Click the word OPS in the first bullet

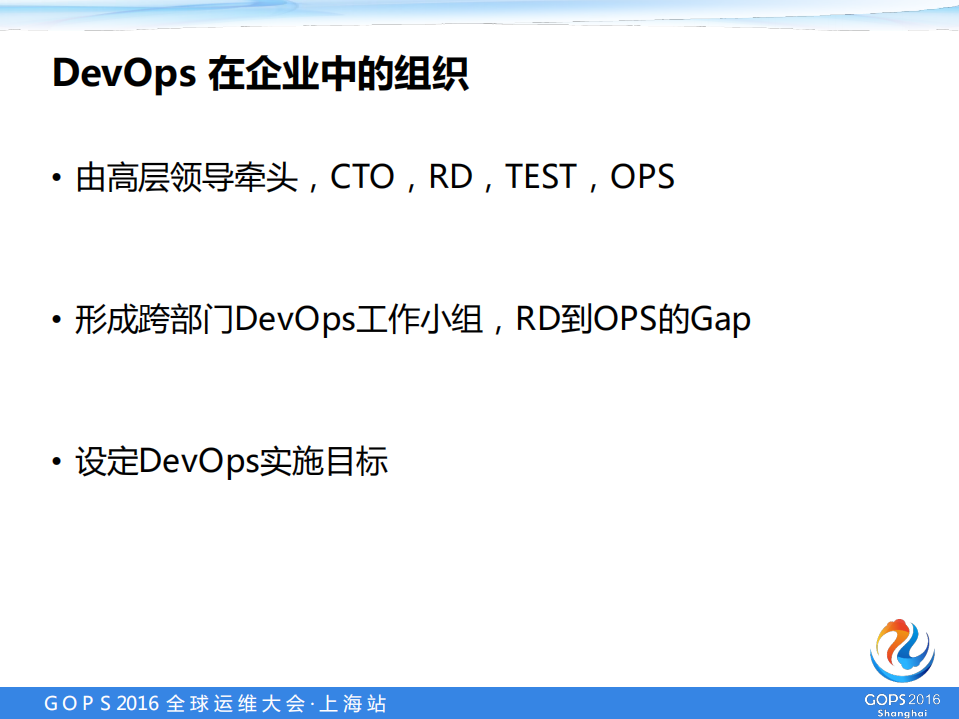pyautogui.click(x=640, y=177)
